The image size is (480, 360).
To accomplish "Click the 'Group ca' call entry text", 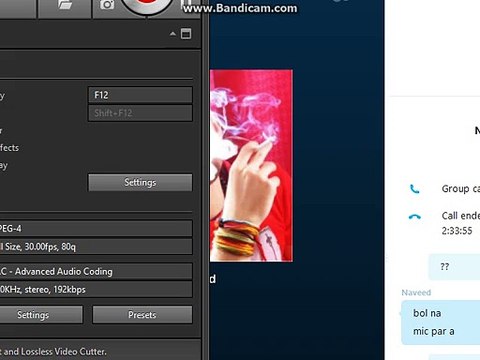I will tap(461, 189).
